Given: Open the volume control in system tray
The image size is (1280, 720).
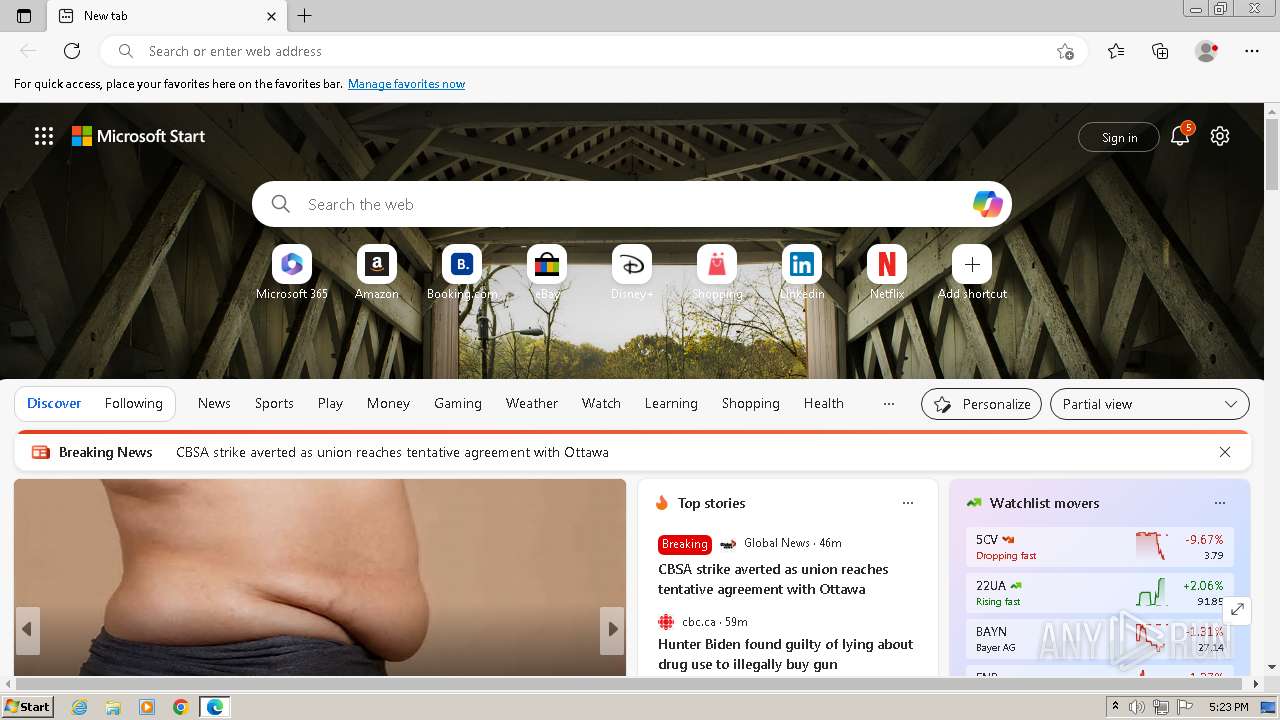Looking at the screenshot, I should pyautogui.click(x=1137, y=707).
